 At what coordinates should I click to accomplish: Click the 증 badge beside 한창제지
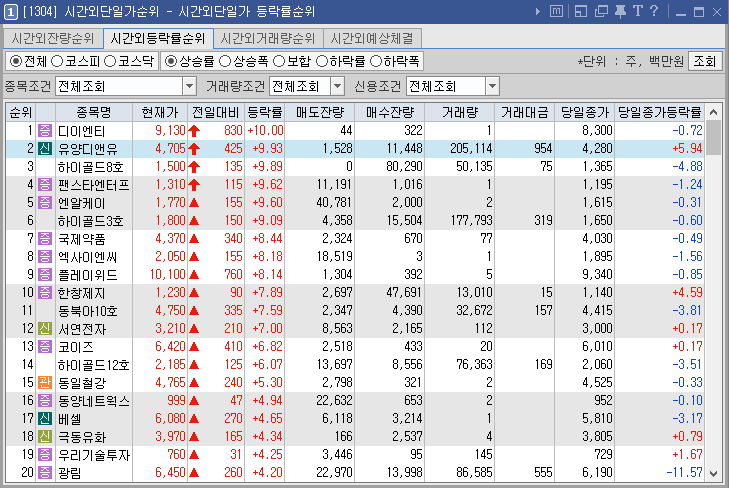[x=45, y=292]
